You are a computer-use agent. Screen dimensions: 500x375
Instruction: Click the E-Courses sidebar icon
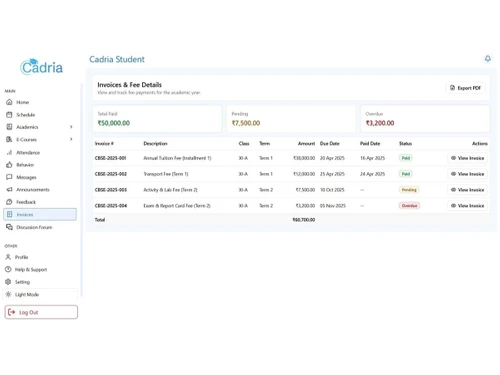pos(9,139)
